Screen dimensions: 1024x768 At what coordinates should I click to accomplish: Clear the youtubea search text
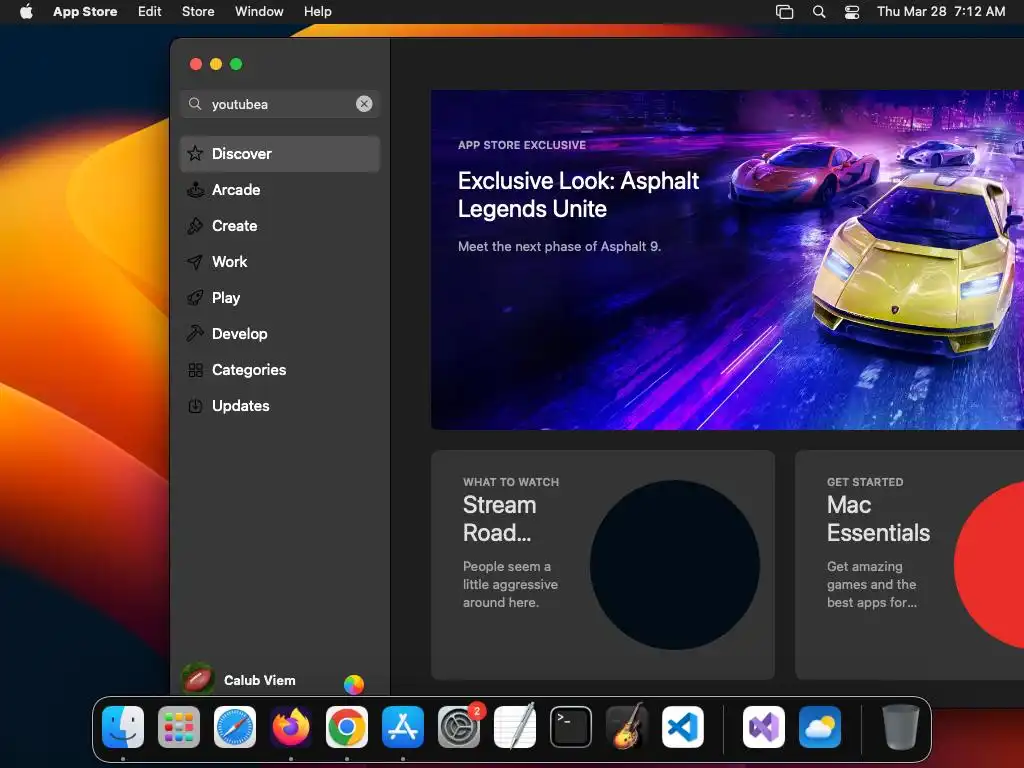pyautogui.click(x=364, y=104)
